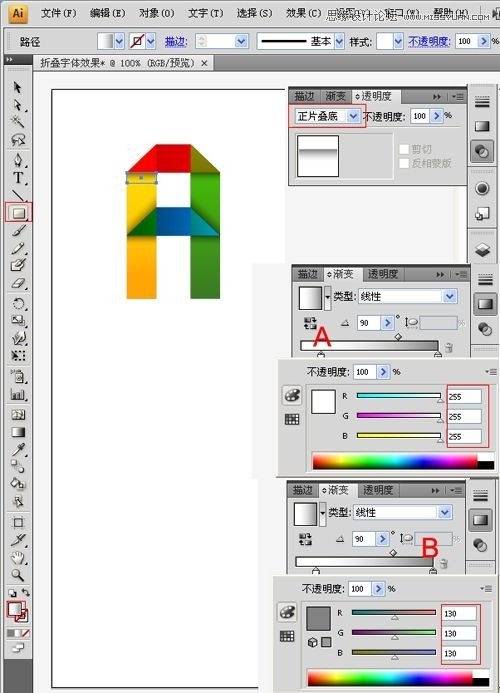Open the 编辑(E) menu
Image resolution: width=500 pixels, height=693 pixels.
107,13
